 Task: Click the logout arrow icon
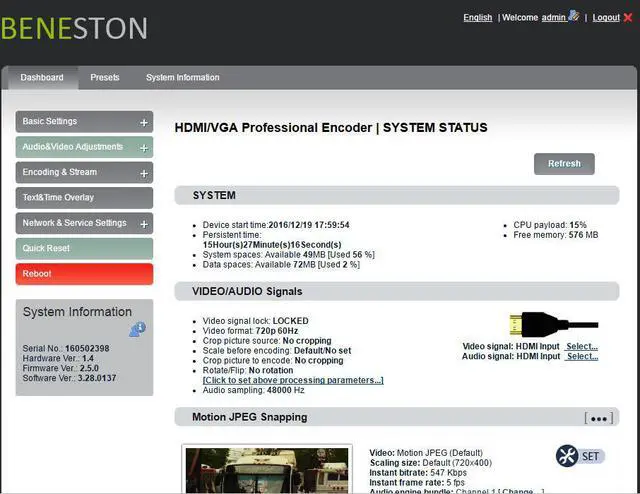coord(627,17)
